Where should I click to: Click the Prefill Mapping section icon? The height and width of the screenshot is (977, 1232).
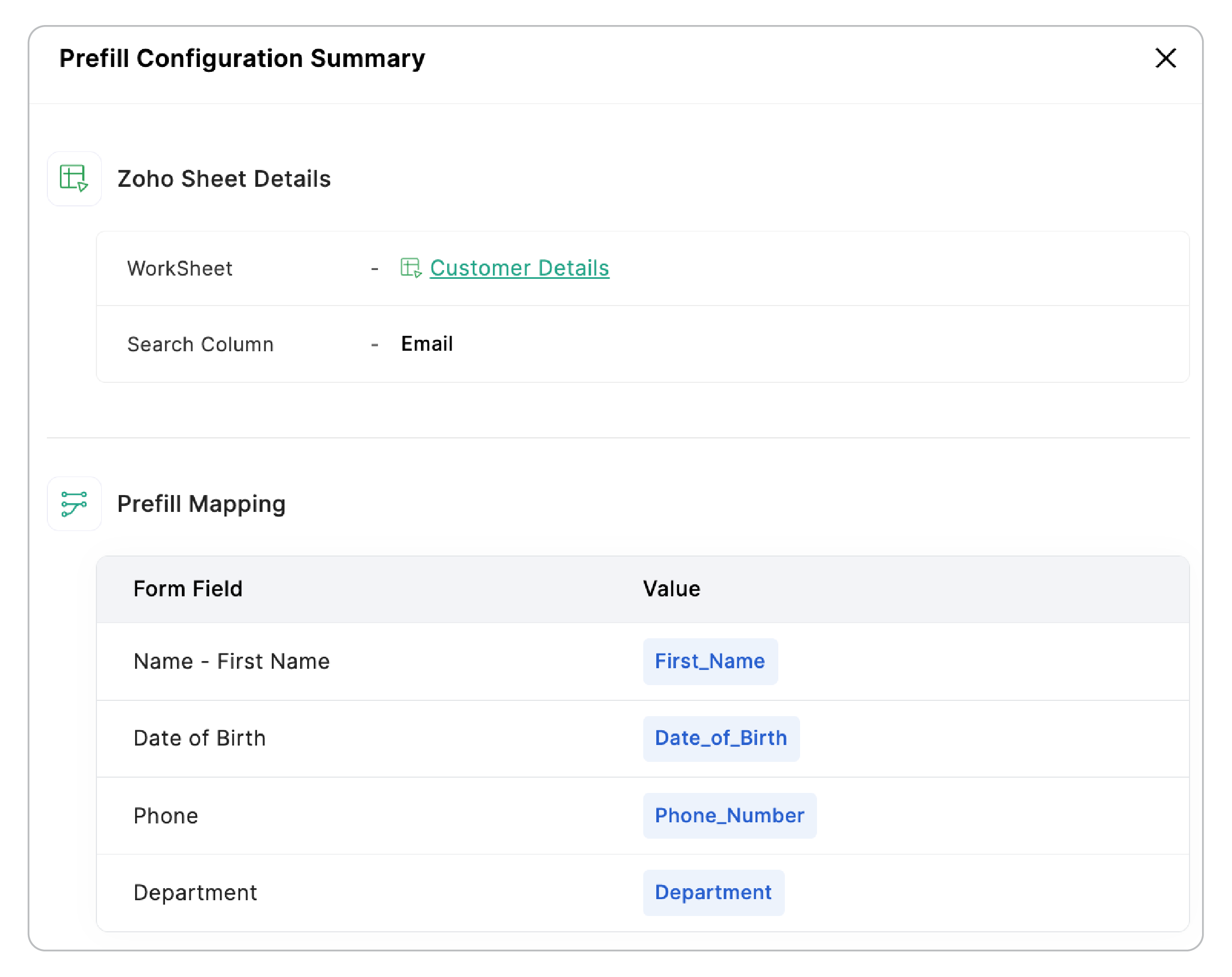(x=74, y=503)
